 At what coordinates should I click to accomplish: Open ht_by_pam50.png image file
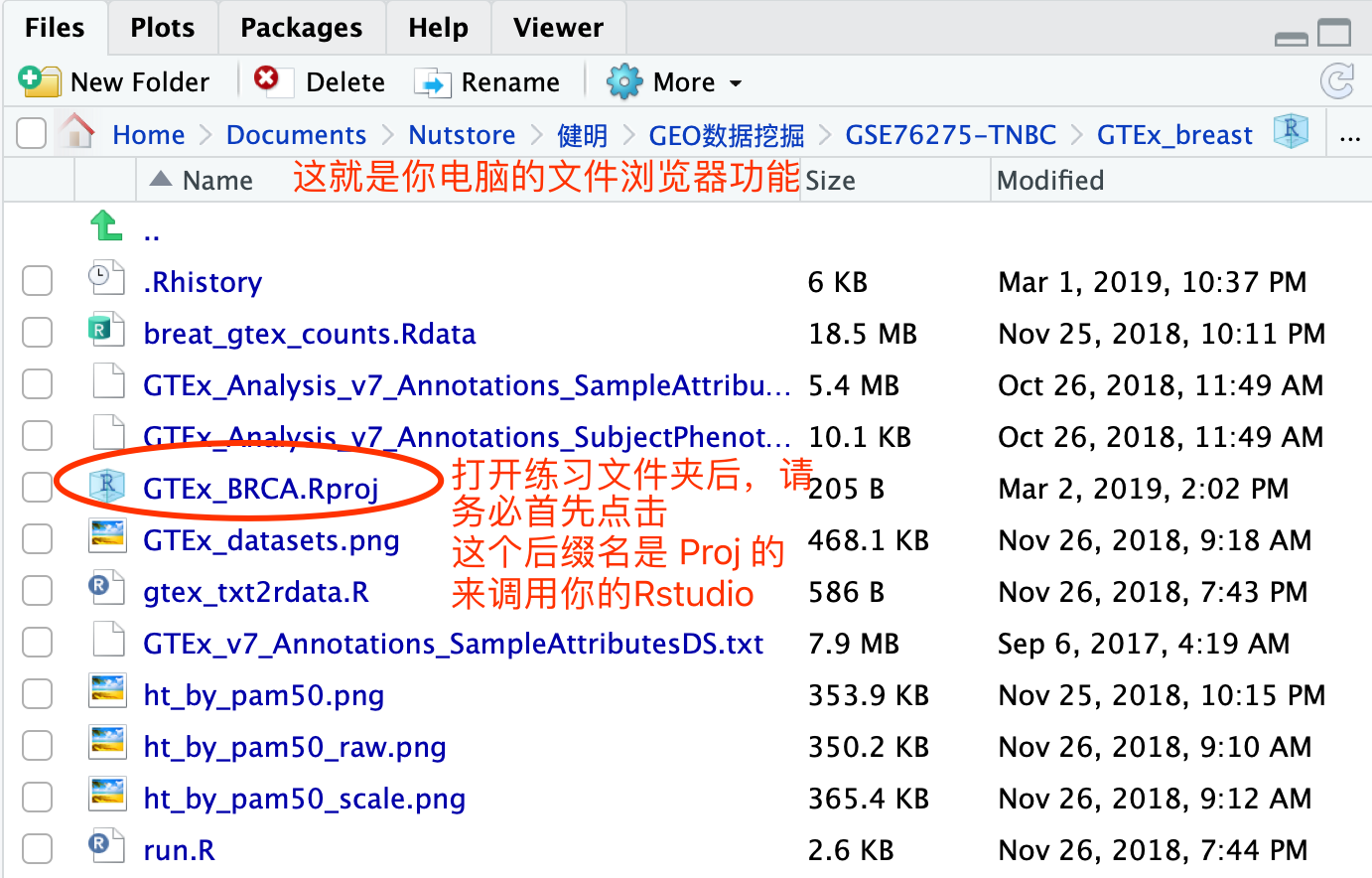click(263, 695)
